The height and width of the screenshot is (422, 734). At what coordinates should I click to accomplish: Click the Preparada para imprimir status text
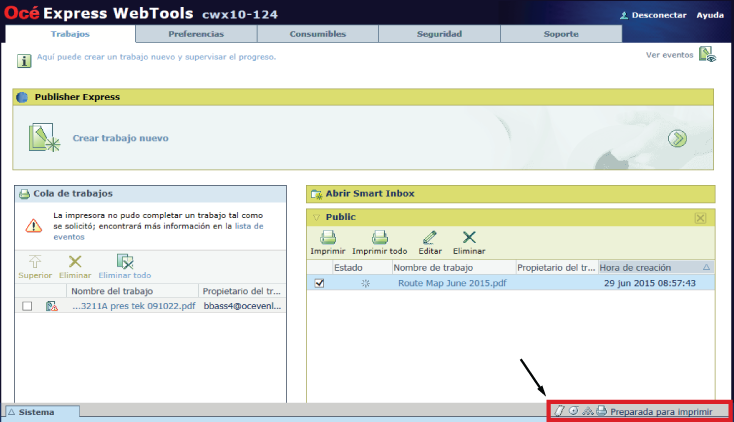click(661, 412)
